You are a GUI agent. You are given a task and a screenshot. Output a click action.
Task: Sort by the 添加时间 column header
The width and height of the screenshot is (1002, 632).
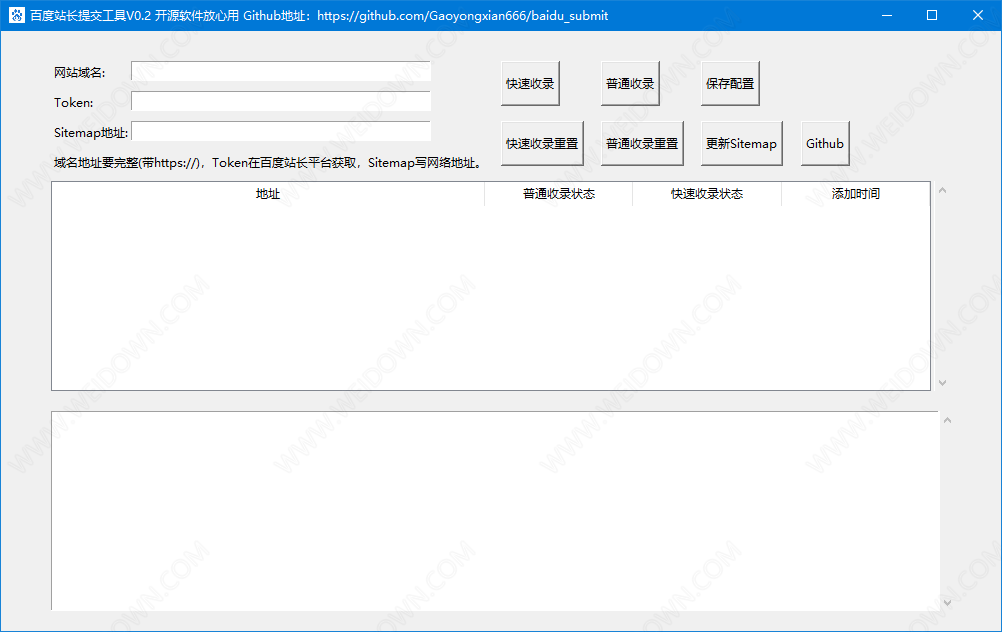(x=856, y=194)
